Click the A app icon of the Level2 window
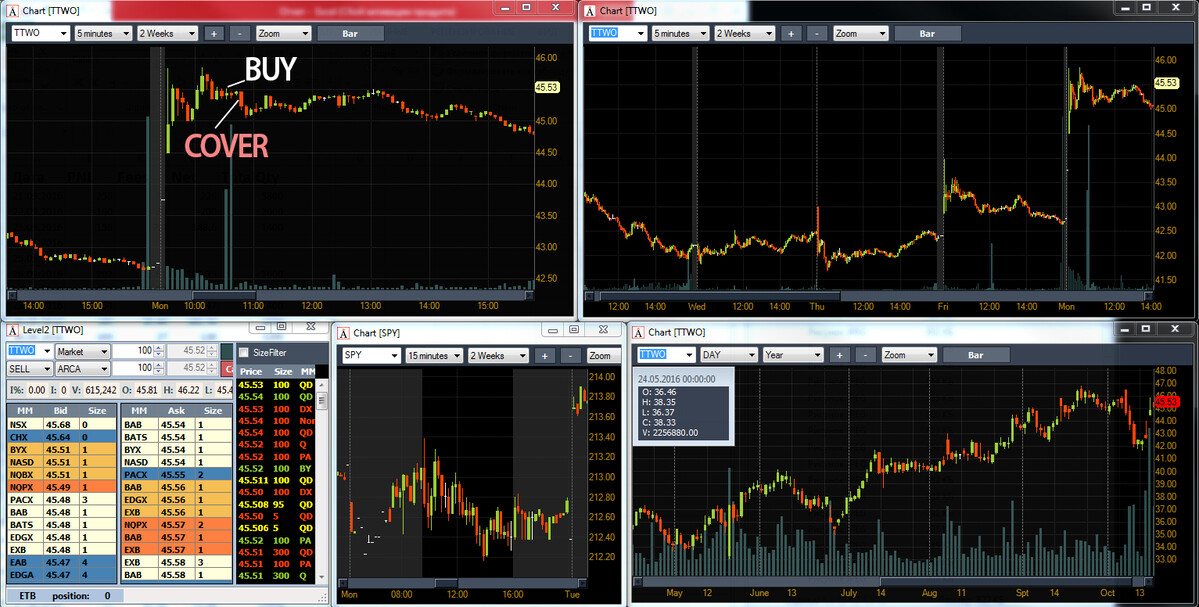Viewport: 1199px width, 607px height. pyautogui.click(x=12, y=330)
